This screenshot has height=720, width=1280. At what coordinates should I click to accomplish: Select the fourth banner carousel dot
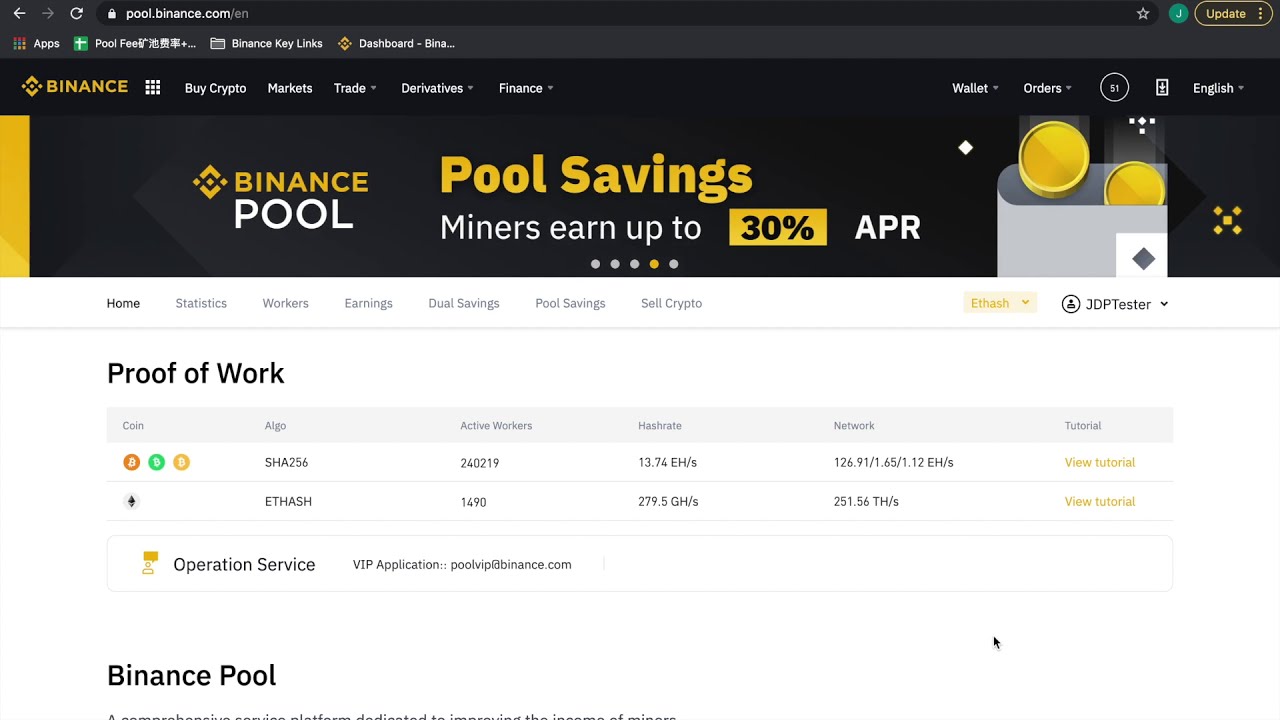tap(654, 264)
